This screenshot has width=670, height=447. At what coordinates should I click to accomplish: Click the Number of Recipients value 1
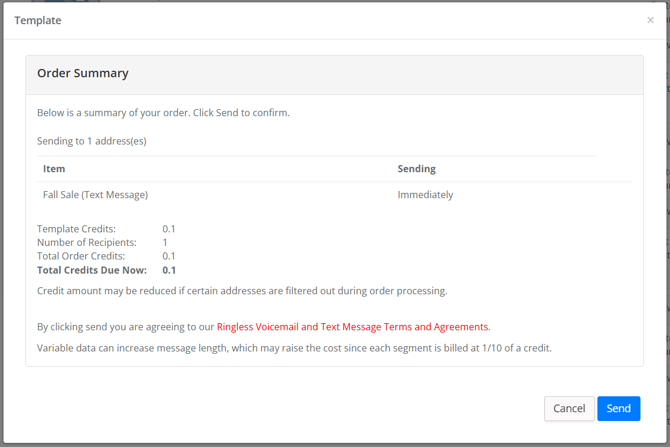click(165, 243)
